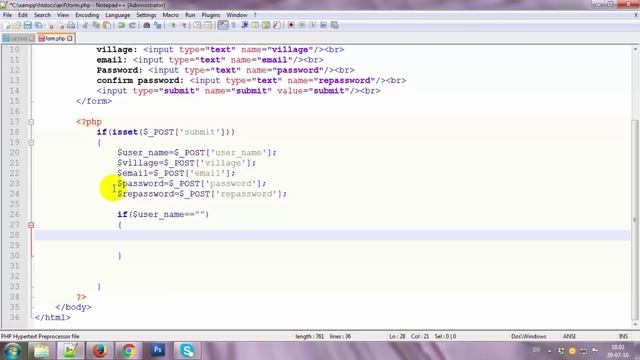Open the Run menu

(x=190, y=15)
